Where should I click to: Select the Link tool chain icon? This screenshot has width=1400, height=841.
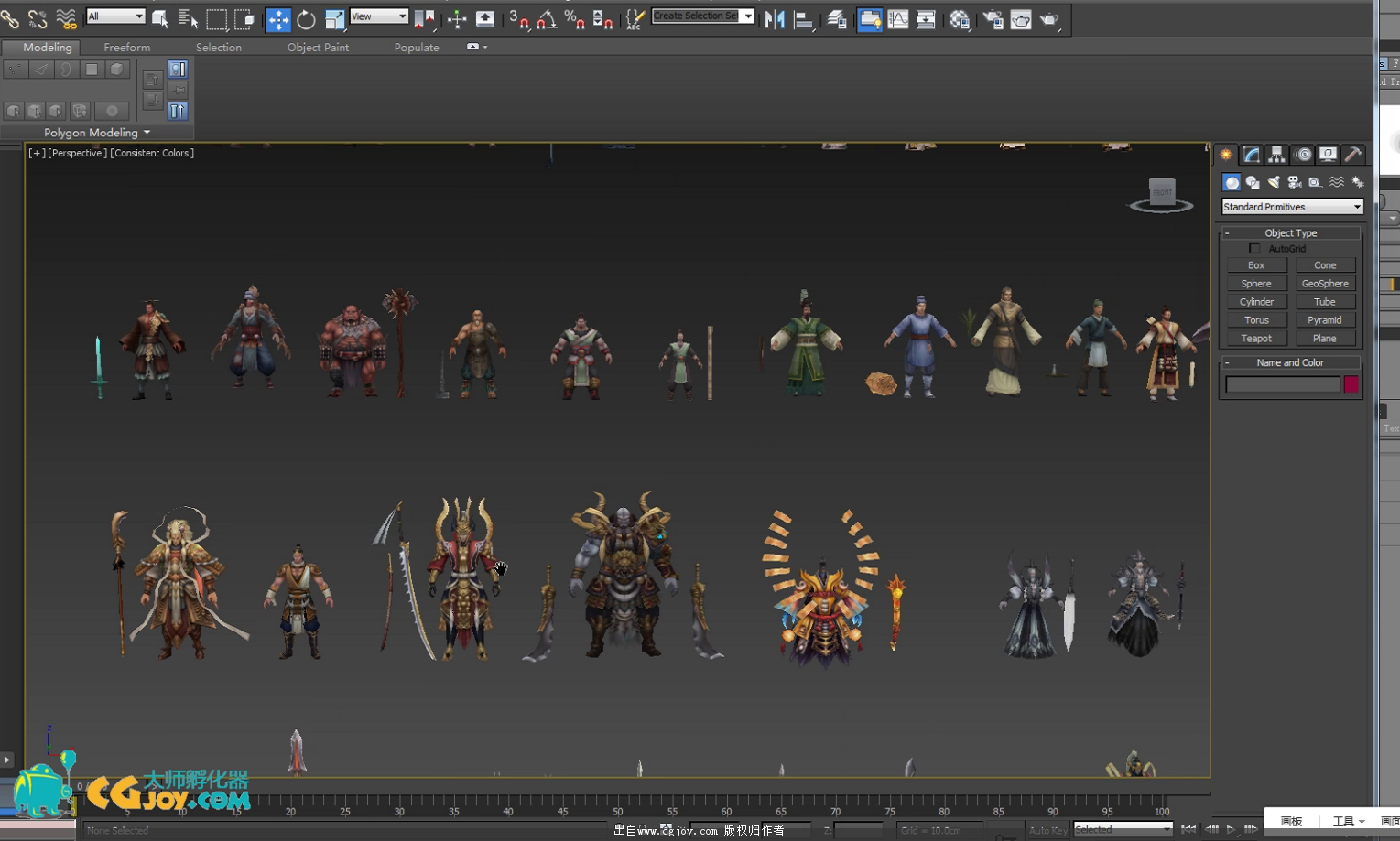coord(10,18)
